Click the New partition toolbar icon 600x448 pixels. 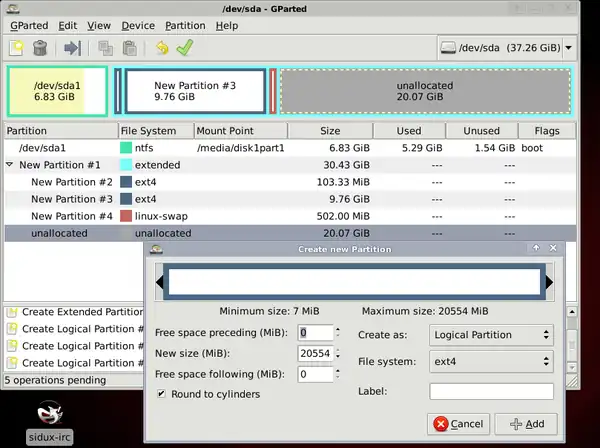(16, 47)
